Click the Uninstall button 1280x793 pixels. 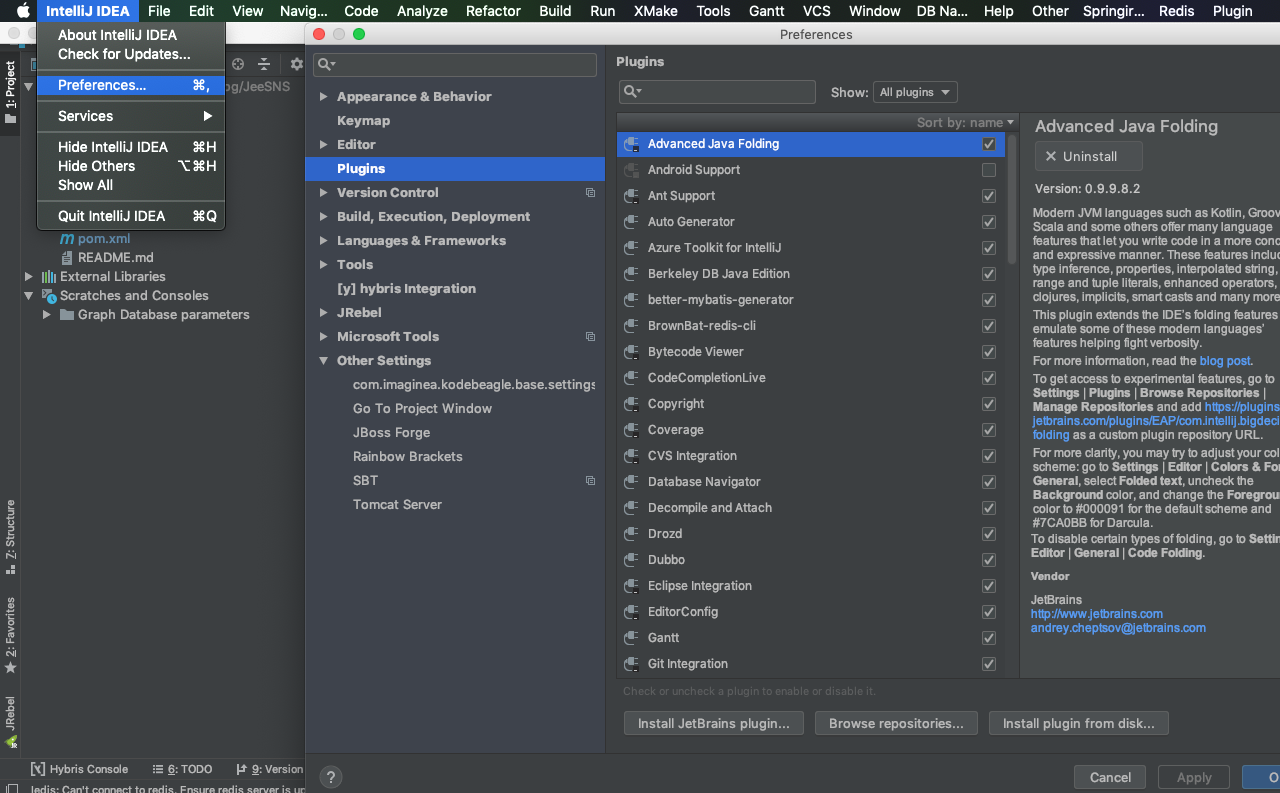[x=1090, y=156]
